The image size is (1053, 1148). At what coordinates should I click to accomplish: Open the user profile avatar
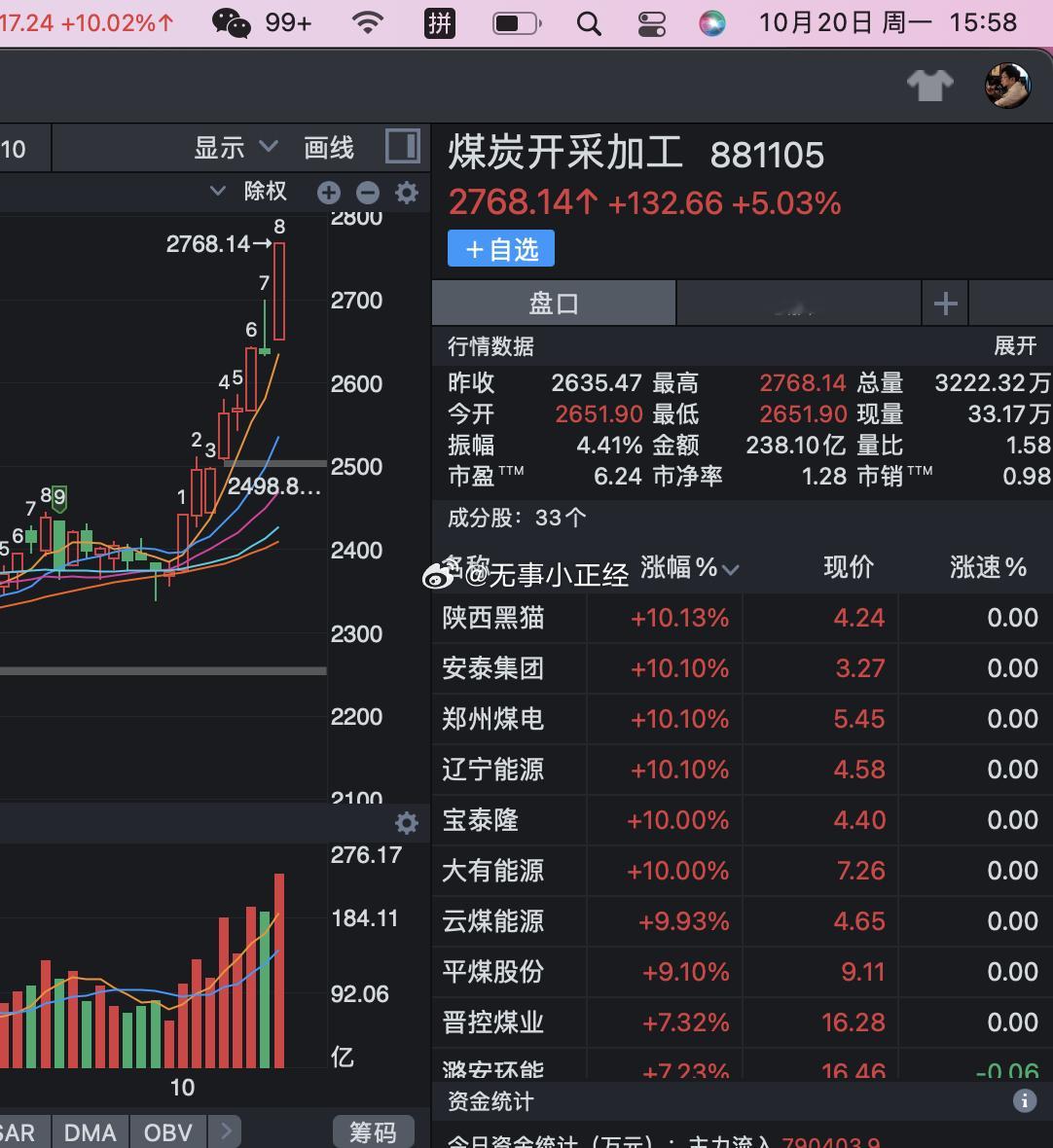tap(1007, 86)
